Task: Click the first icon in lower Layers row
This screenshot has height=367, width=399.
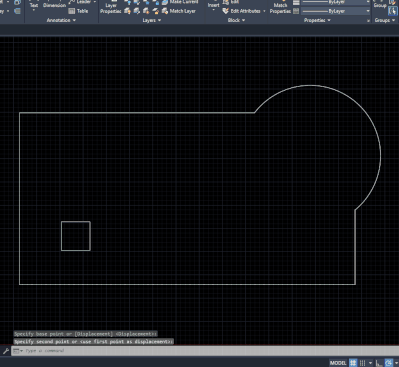Action: pos(127,11)
